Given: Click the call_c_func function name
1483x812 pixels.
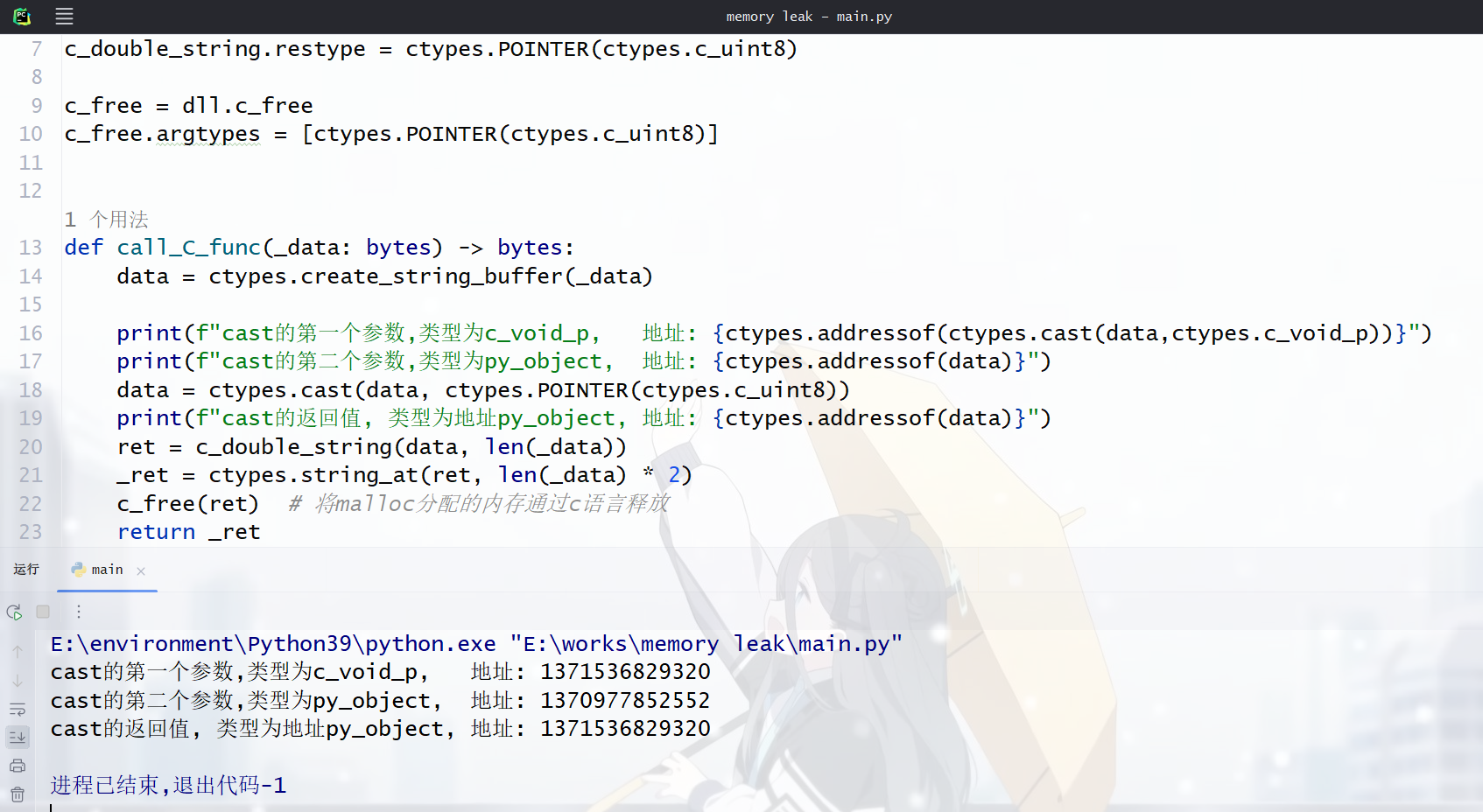Looking at the screenshot, I should (x=189, y=248).
